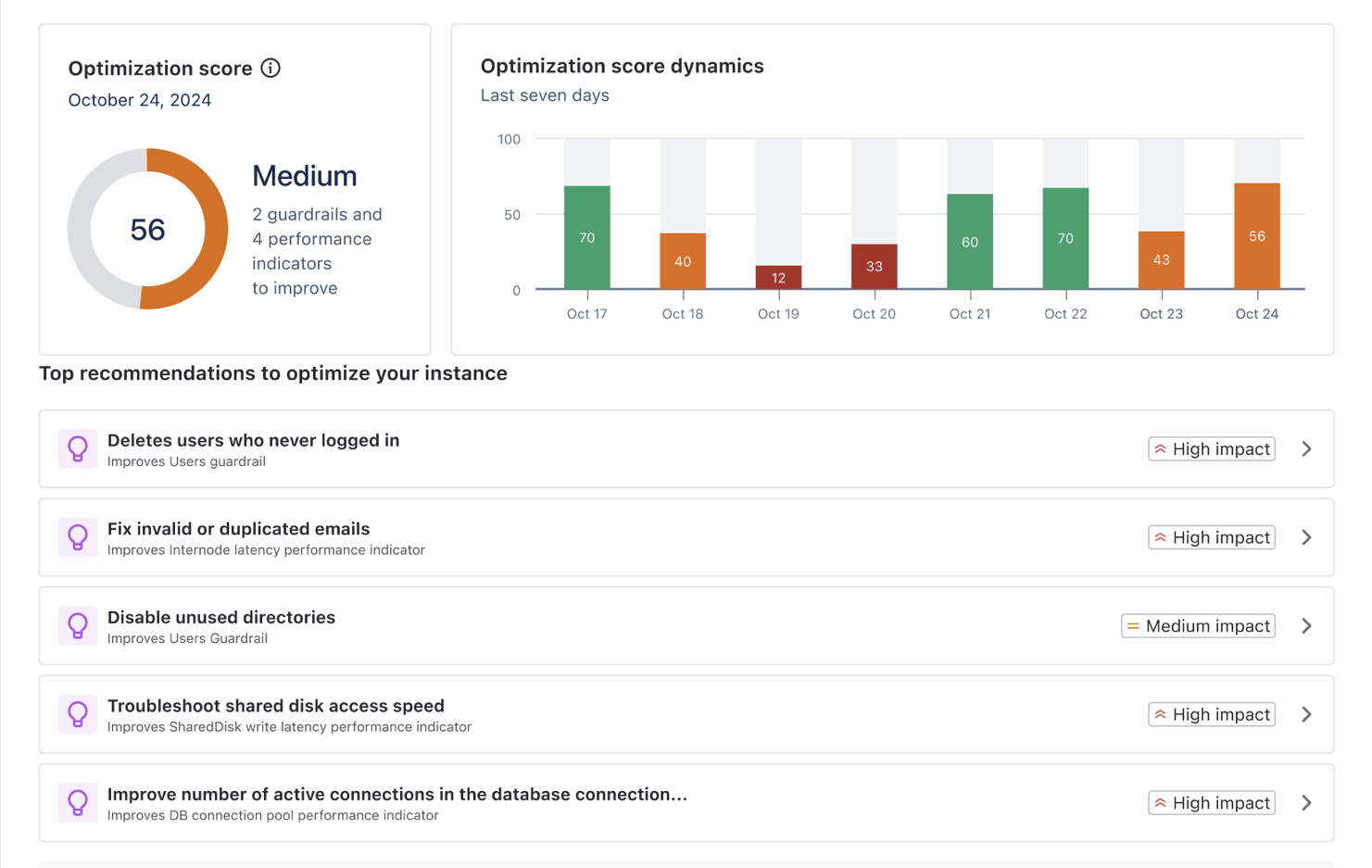Expand the DB connection pool recommendation details

point(1306,802)
